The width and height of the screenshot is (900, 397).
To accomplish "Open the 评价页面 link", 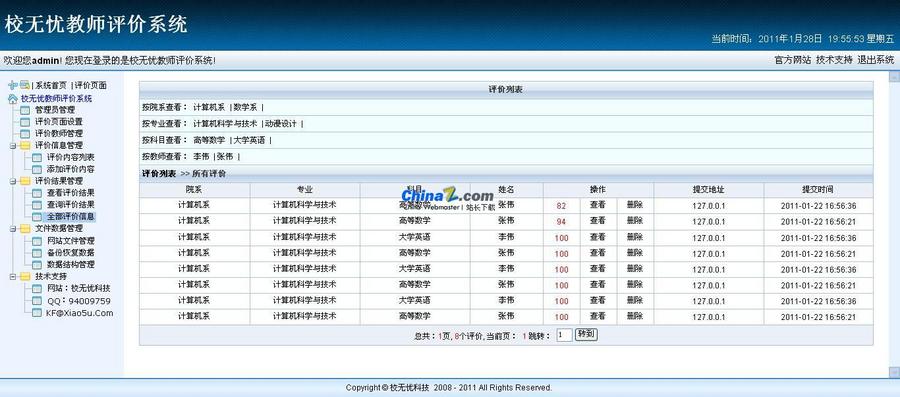I will [91, 85].
